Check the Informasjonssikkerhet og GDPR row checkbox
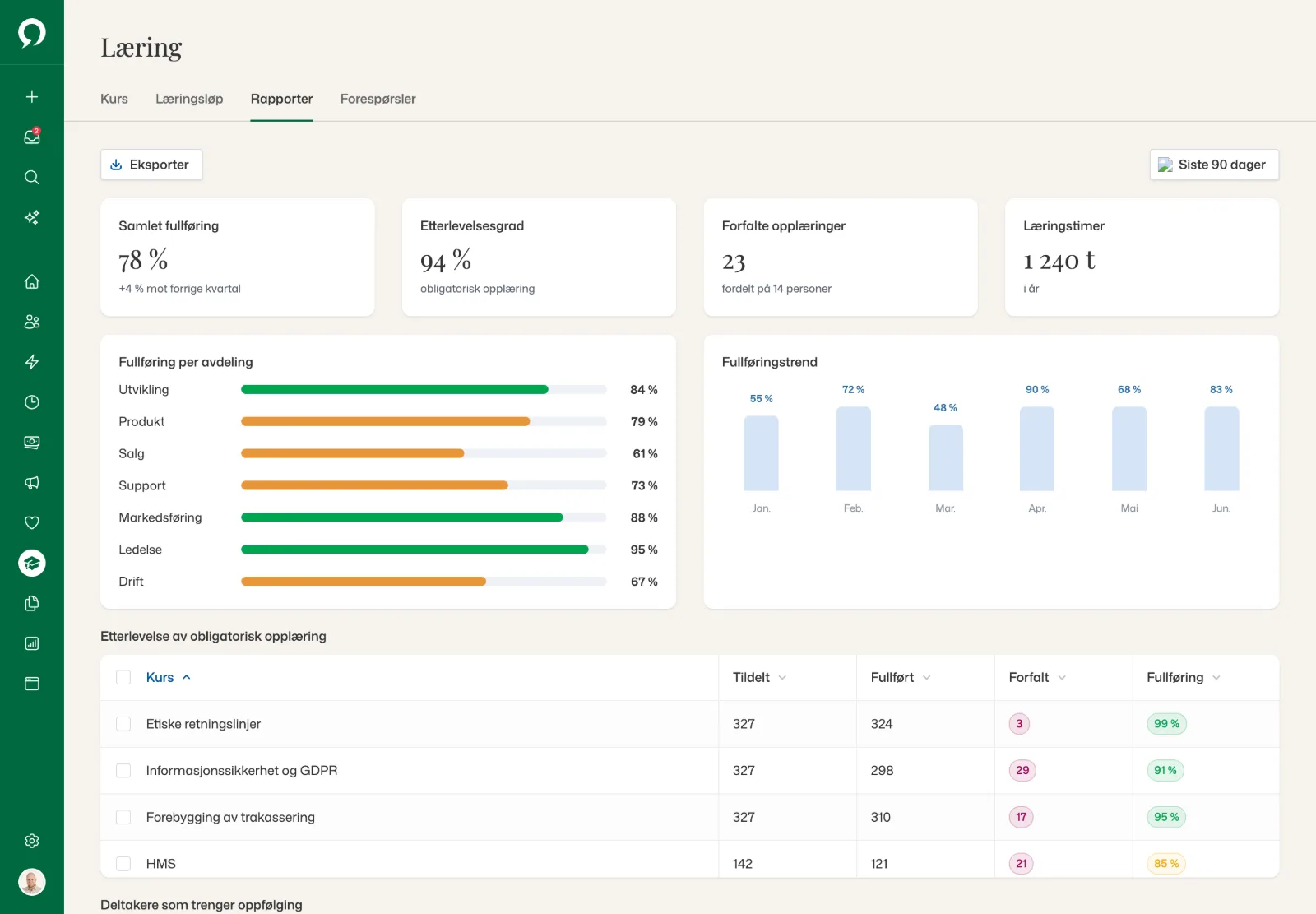The image size is (1316, 914). [123, 771]
